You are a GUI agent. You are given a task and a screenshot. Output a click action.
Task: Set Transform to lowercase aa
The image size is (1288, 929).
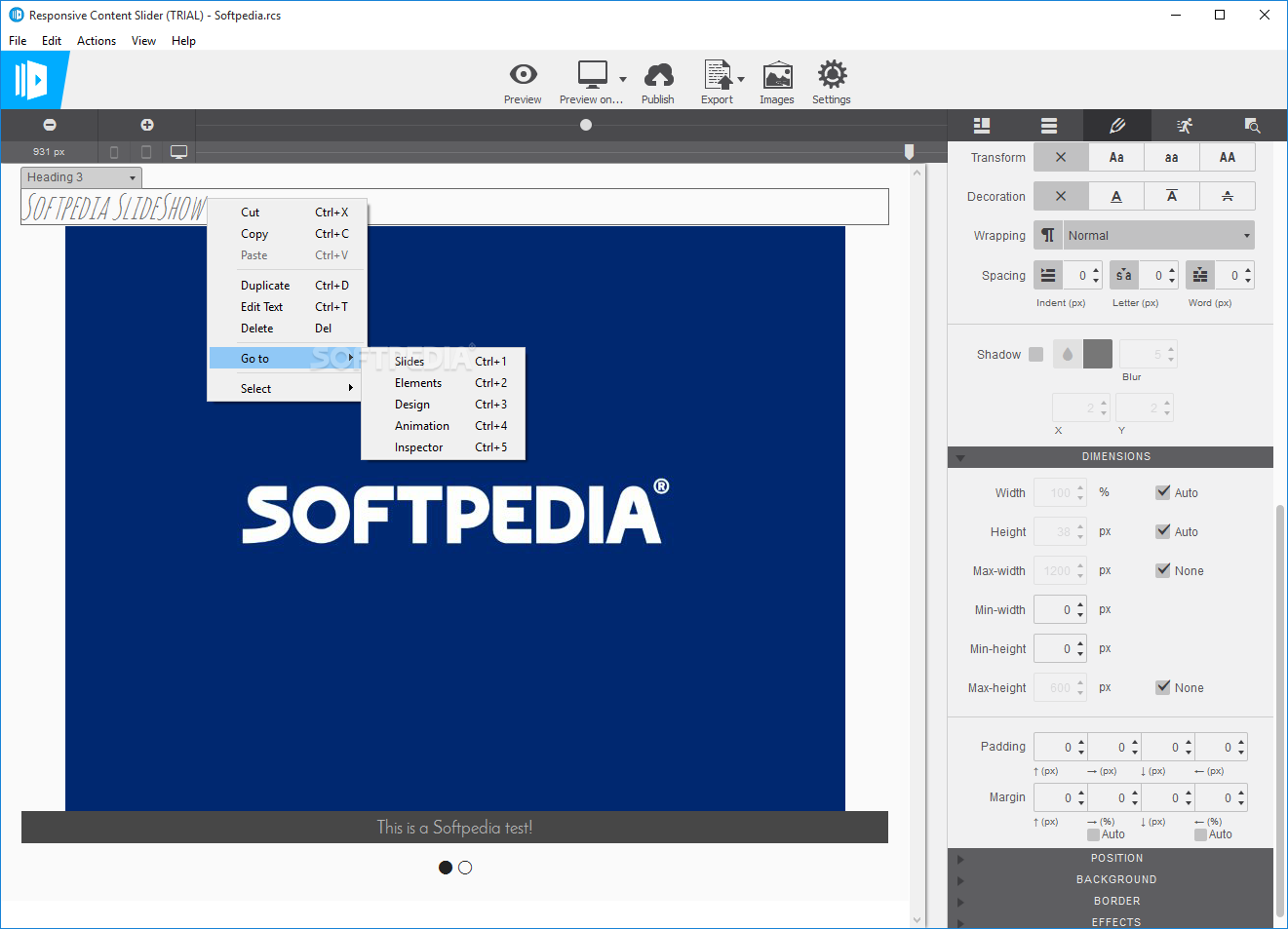coord(1172,157)
